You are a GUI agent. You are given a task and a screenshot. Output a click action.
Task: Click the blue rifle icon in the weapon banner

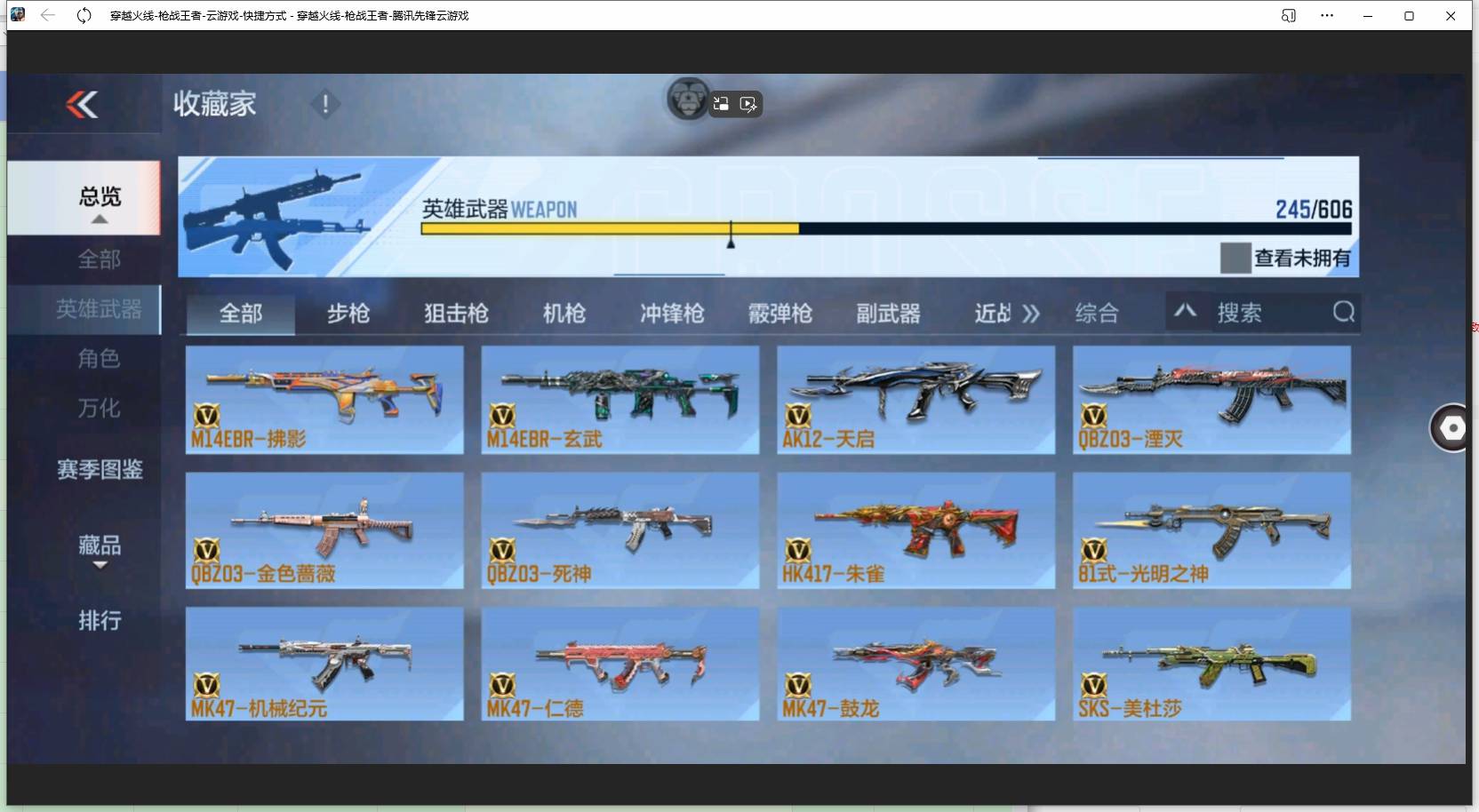276,219
